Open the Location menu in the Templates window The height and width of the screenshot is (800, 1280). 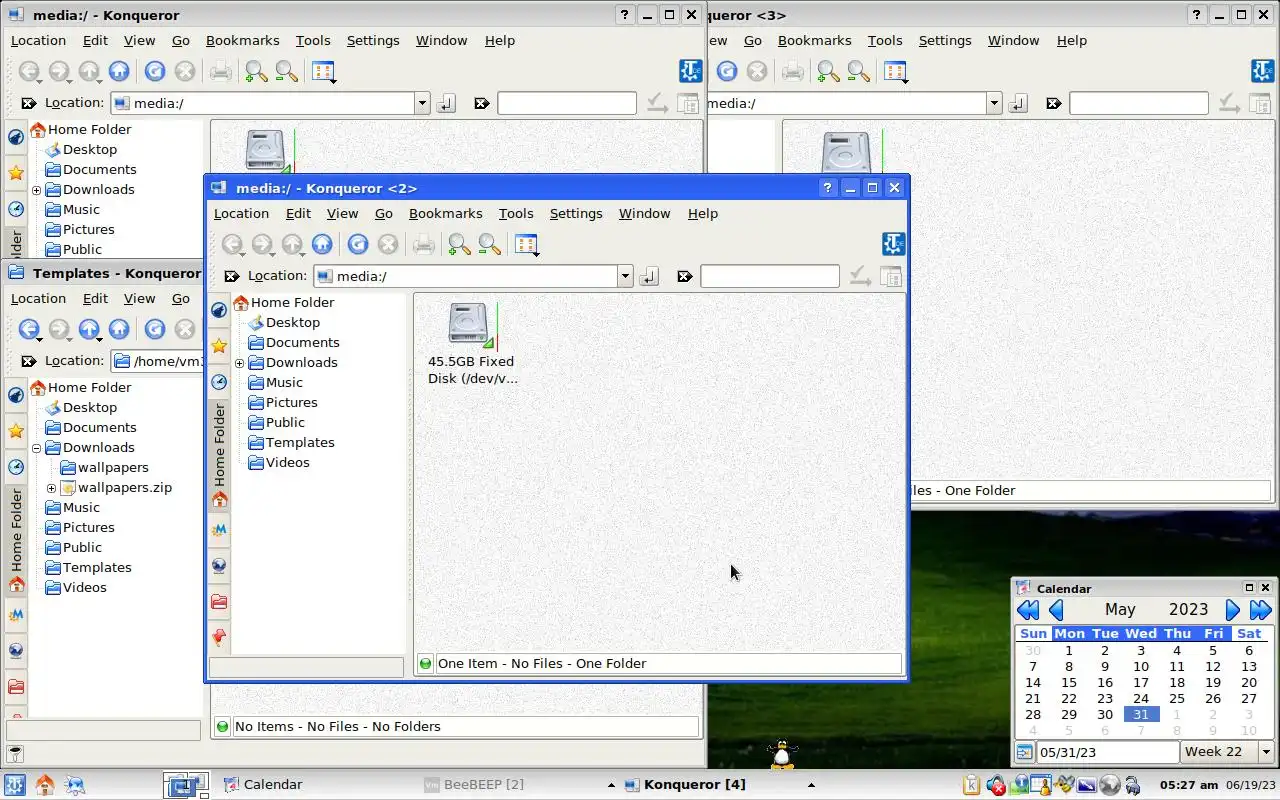click(38, 298)
